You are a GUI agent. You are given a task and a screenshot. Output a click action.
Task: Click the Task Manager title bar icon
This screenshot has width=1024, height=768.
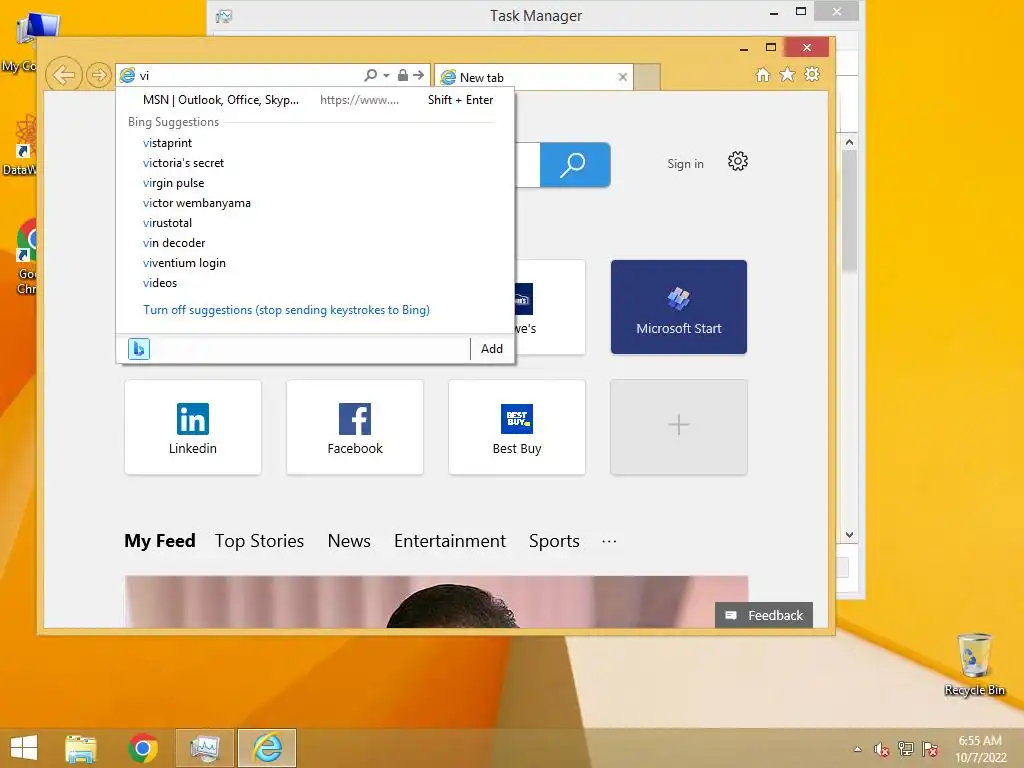tap(224, 16)
